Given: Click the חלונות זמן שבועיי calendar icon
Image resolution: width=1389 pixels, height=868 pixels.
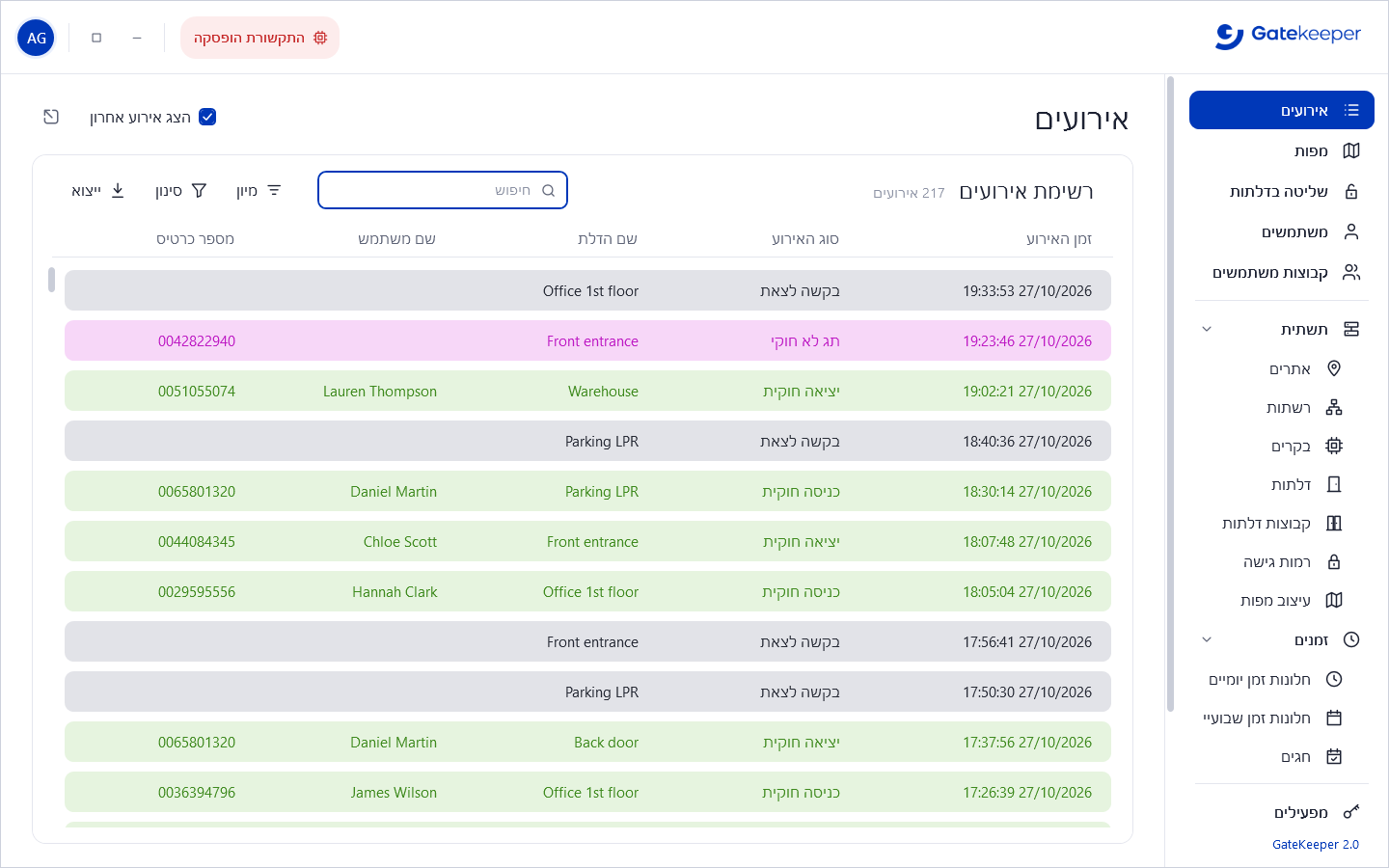Looking at the screenshot, I should coord(1334,718).
